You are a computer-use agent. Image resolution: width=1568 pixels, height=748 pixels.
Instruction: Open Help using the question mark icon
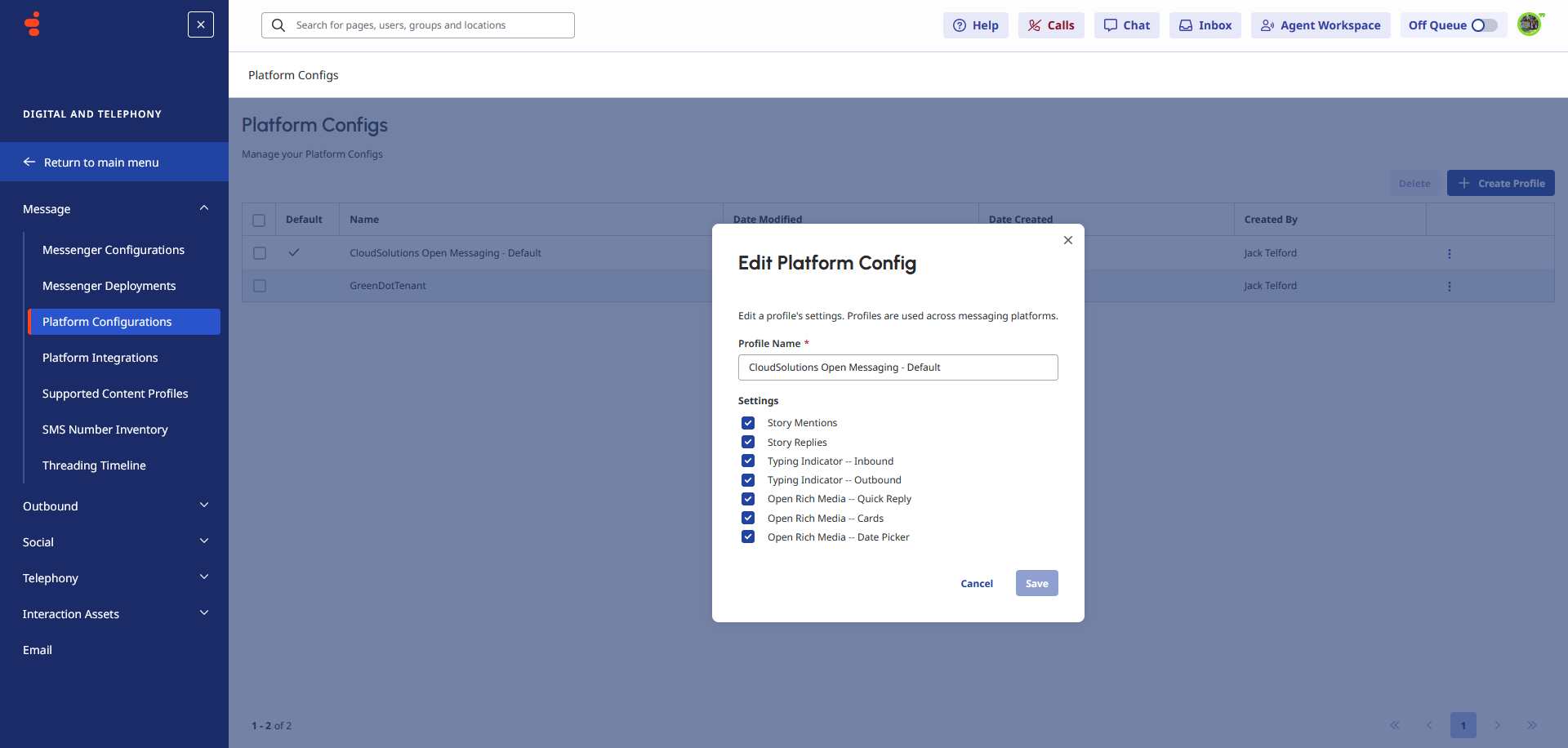pyautogui.click(x=975, y=25)
